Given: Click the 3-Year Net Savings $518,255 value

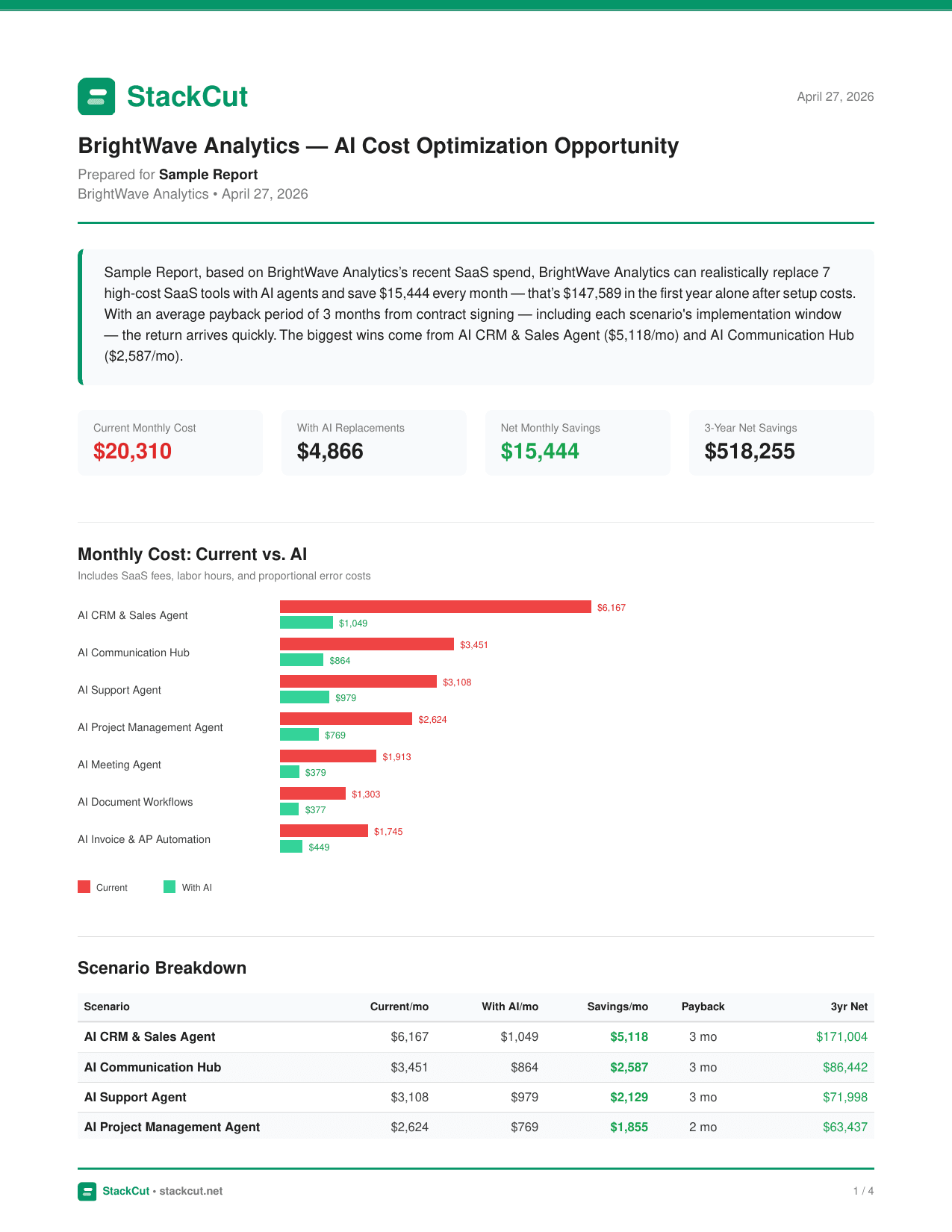Looking at the screenshot, I should [x=750, y=452].
